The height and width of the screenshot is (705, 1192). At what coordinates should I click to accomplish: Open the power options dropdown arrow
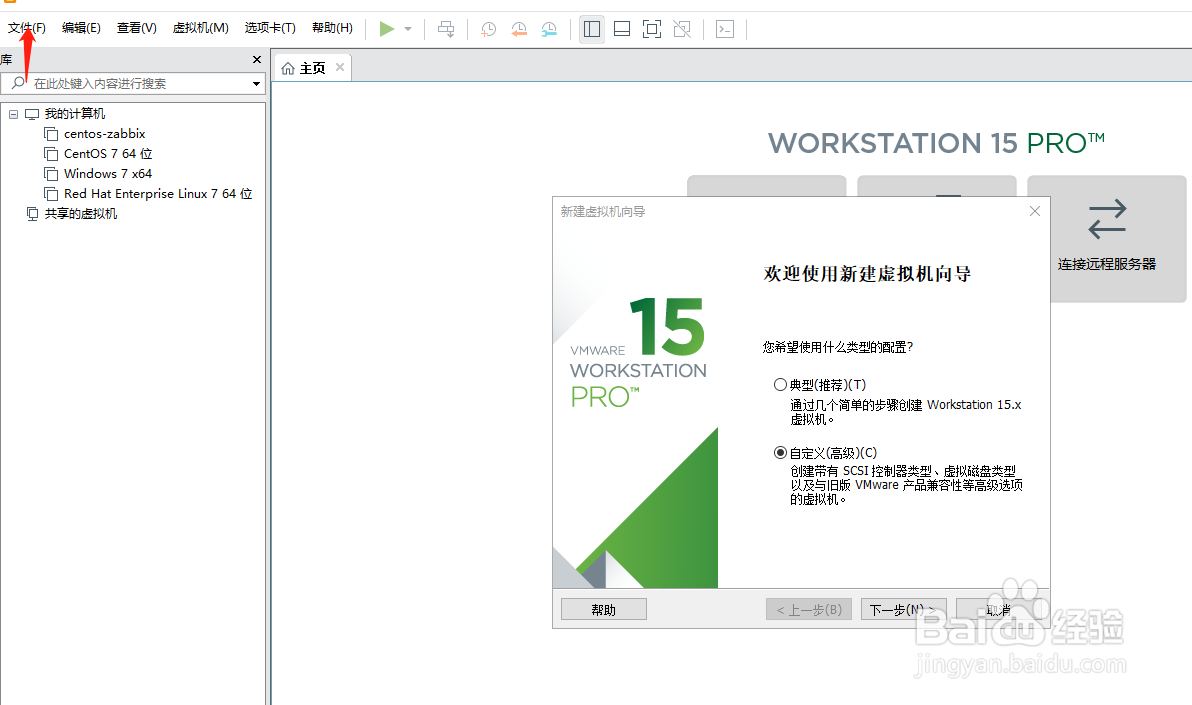click(408, 29)
